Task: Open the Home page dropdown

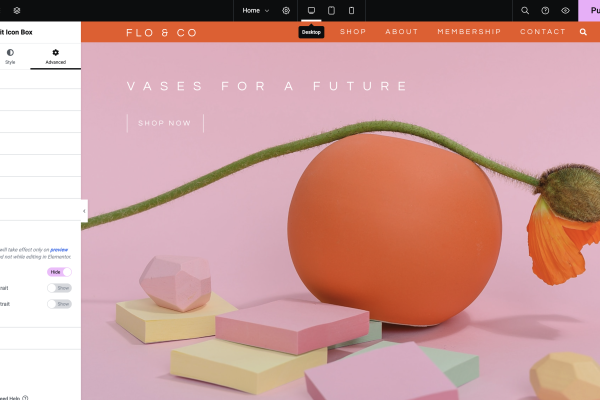Action: [x=256, y=11]
